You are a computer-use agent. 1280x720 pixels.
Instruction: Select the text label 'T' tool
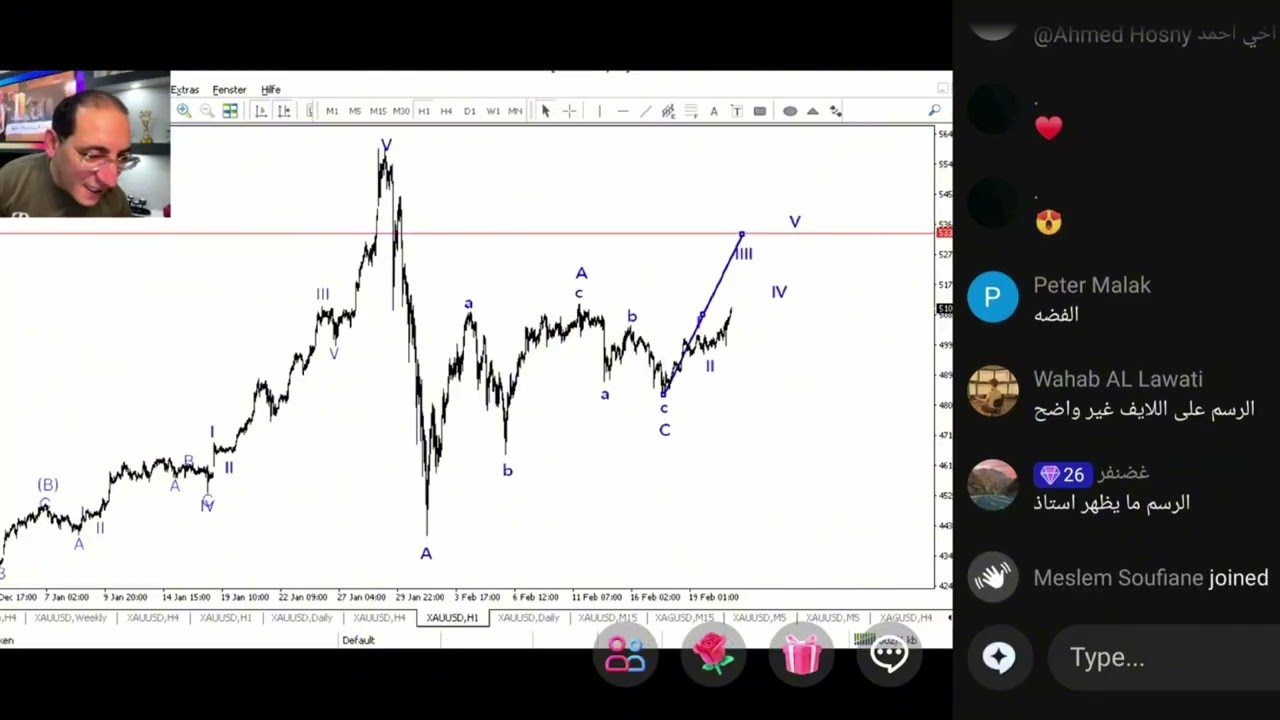737,111
